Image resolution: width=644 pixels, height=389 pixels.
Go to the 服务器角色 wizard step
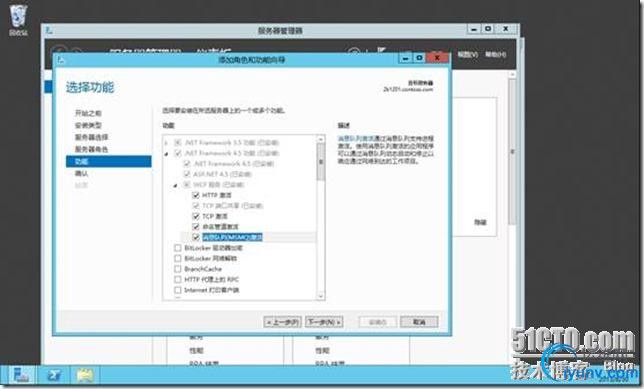point(91,149)
